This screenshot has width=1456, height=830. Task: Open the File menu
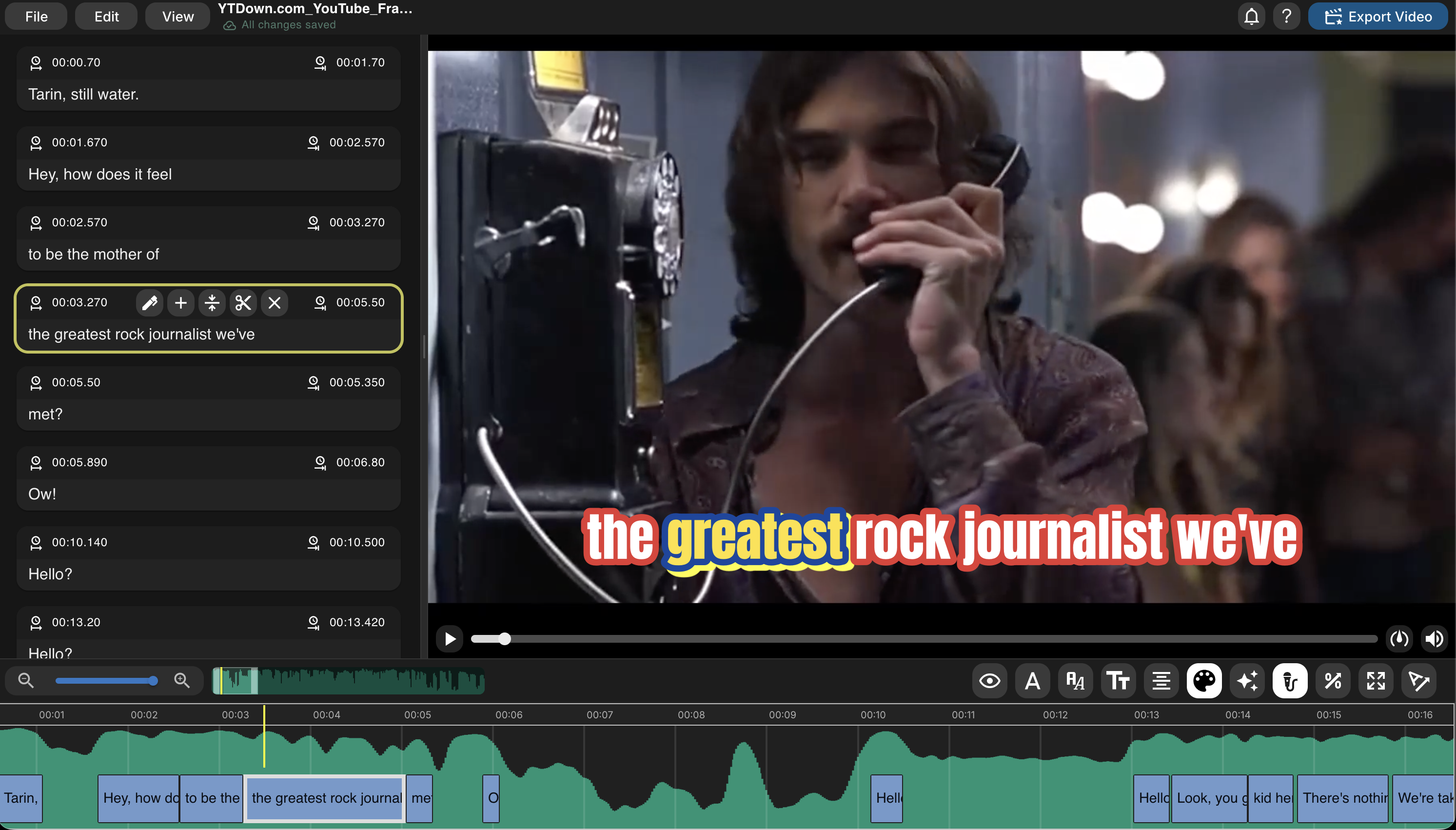[x=36, y=17]
